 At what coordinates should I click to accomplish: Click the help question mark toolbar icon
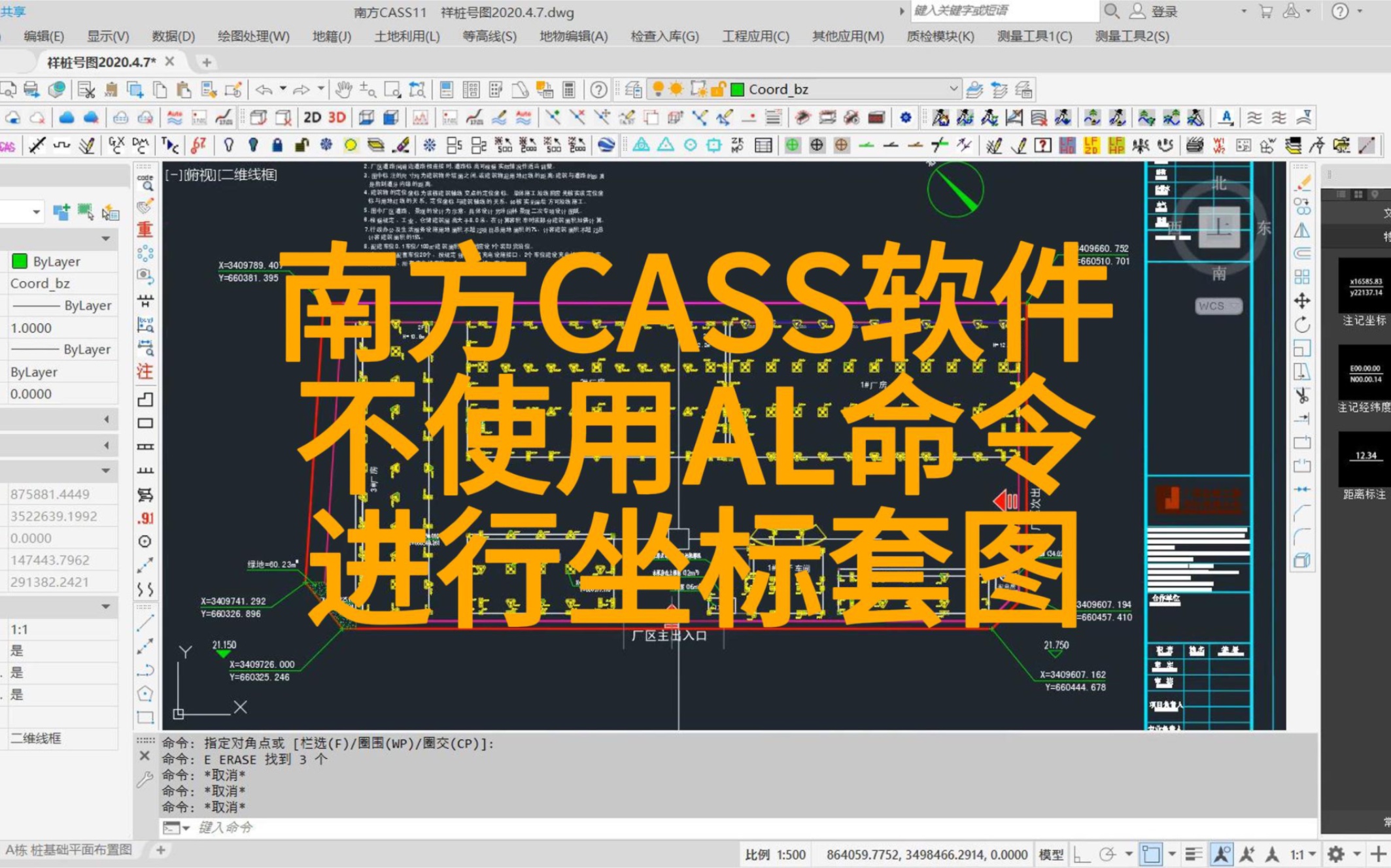pos(598,90)
